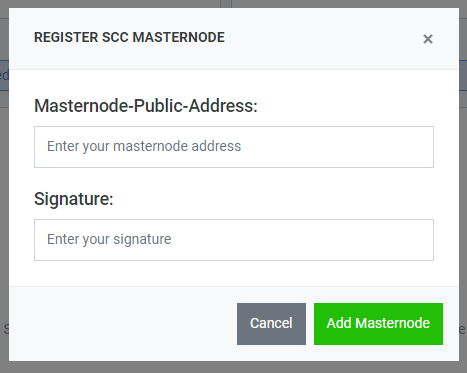The image size is (467, 373).
Task: Click the Masternode-Public-Address label
Action: tap(146, 106)
